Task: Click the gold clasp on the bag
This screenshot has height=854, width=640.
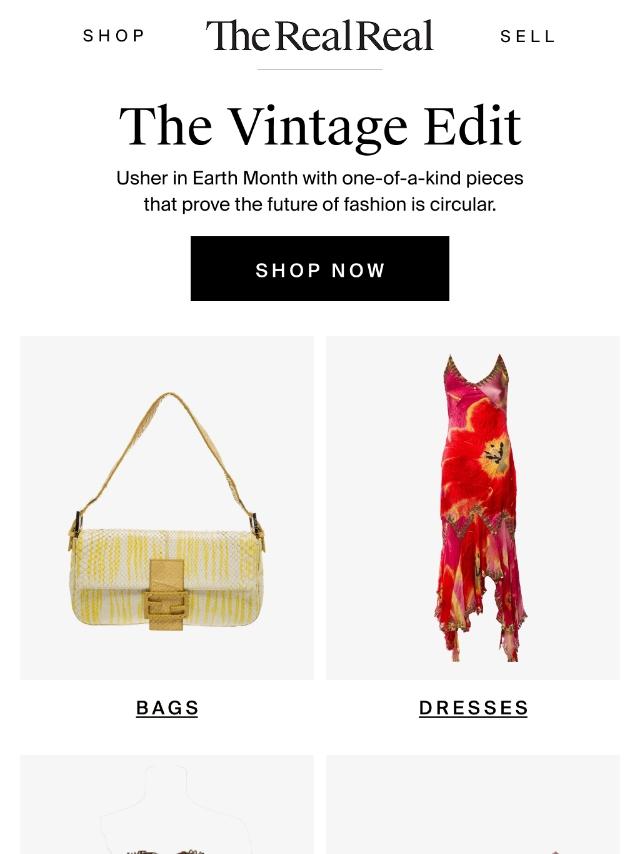Action: (x=166, y=595)
